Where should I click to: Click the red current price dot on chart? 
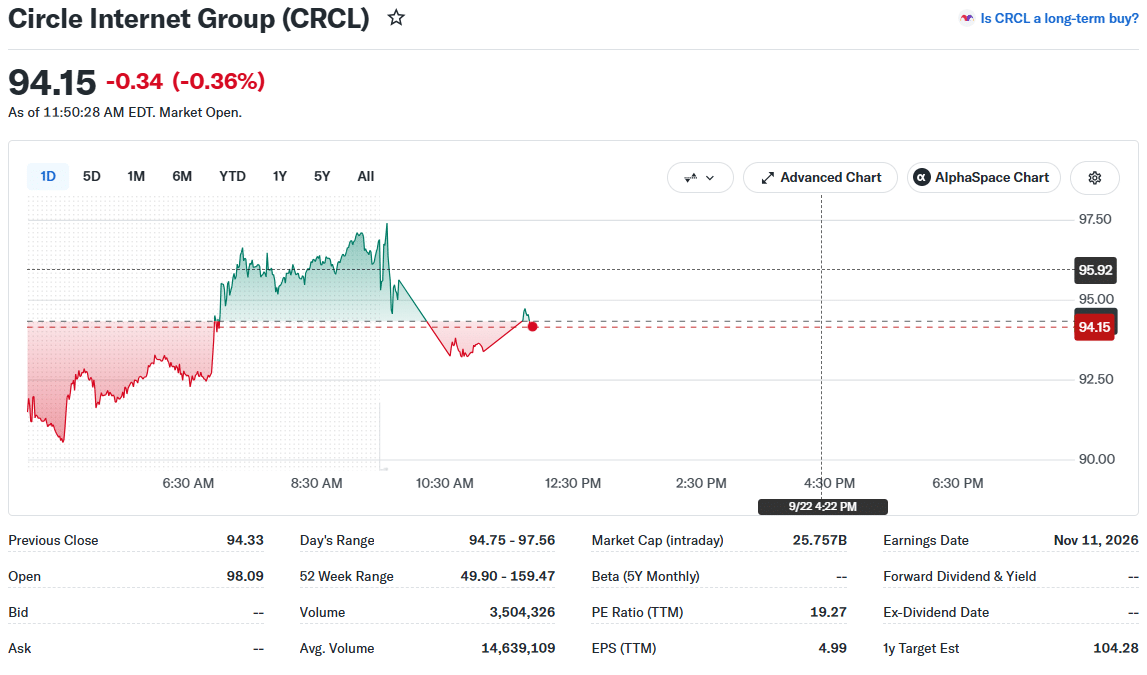(533, 326)
